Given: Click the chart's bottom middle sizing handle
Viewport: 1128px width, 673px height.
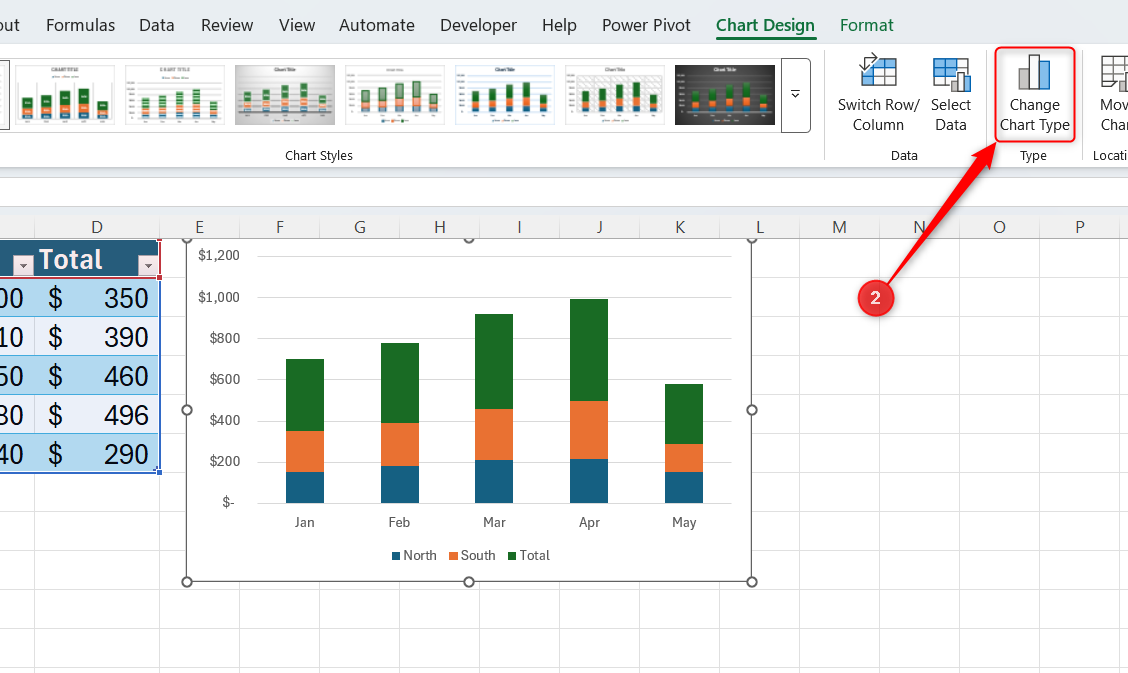Looking at the screenshot, I should tap(469, 582).
